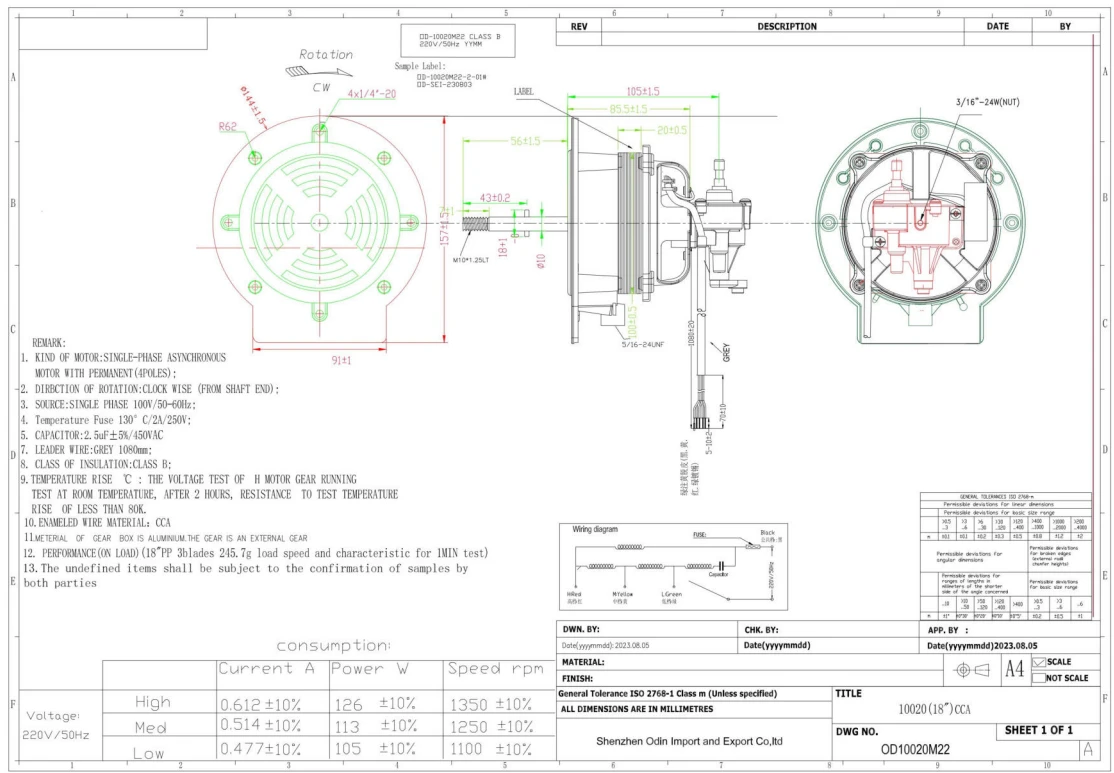Image resolution: width=1114 pixels, height=773 pixels.
Task: Click the 43±0.2 dimension
Action: click(495, 197)
